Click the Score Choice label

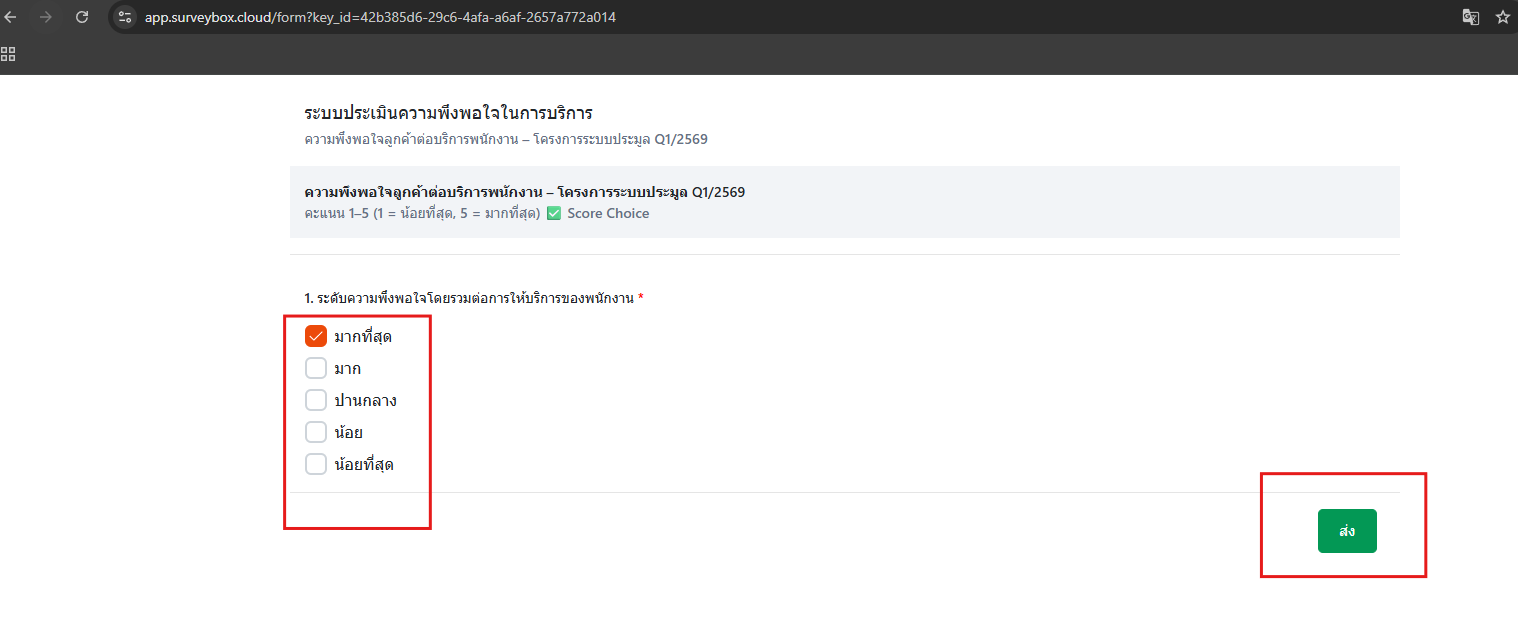click(x=608, y=213)
